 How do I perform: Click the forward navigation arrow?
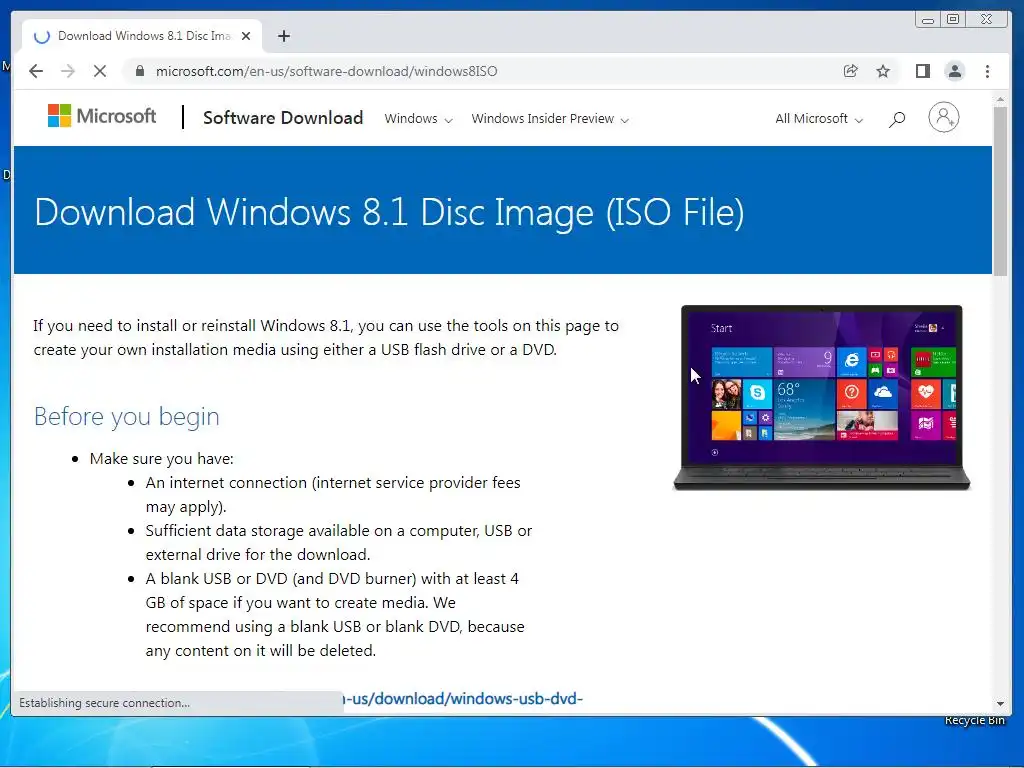68,71
